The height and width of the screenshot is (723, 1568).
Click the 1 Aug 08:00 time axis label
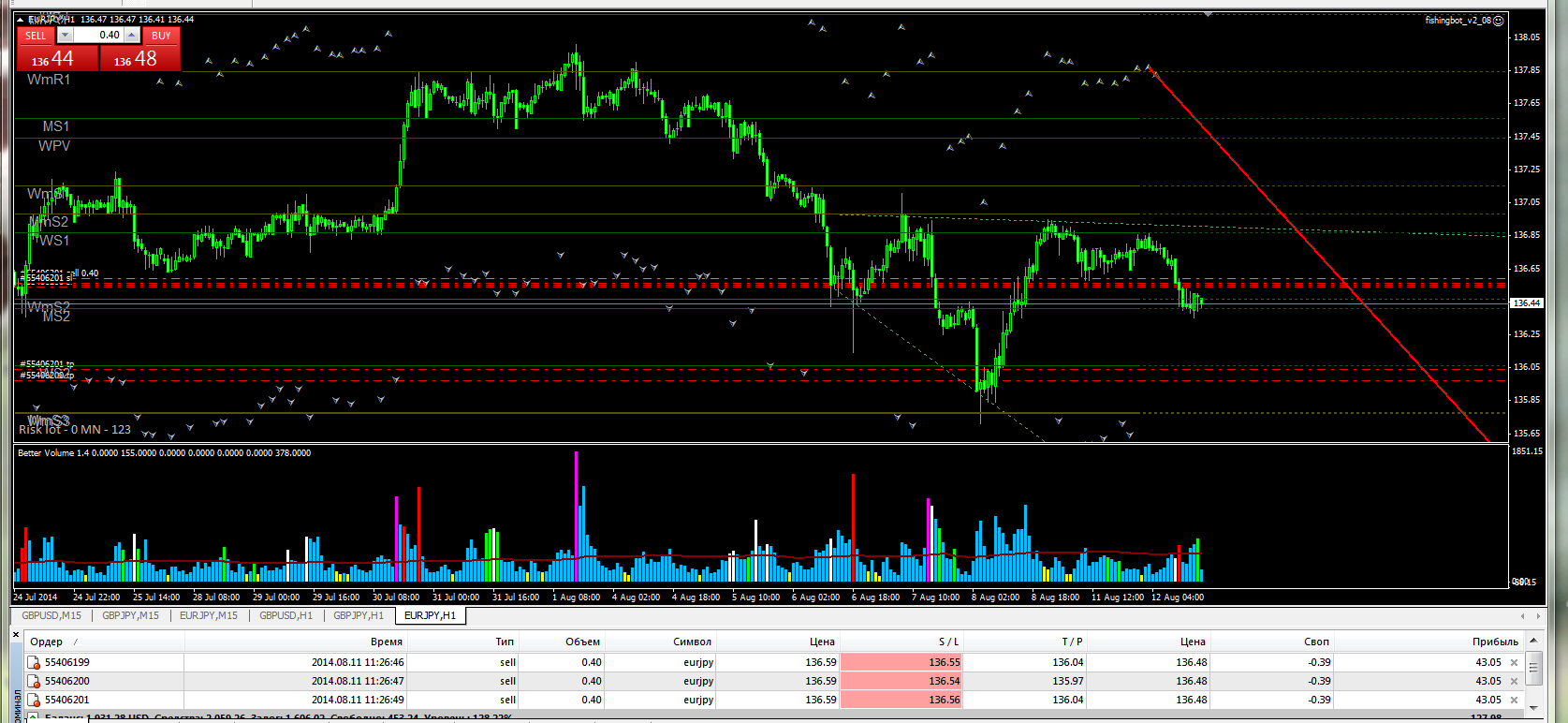pyautogui.click(x=577, y=598)
